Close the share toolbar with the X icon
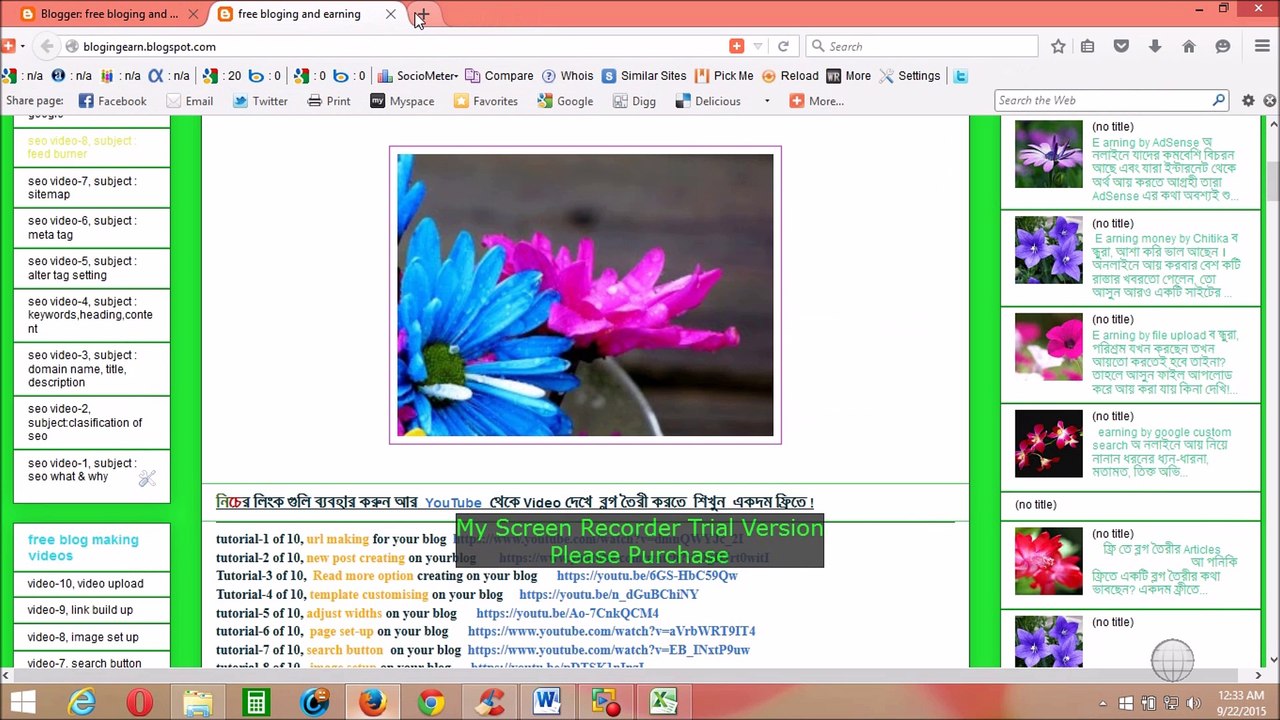The image size is (1280, 720). [1270, 101]
